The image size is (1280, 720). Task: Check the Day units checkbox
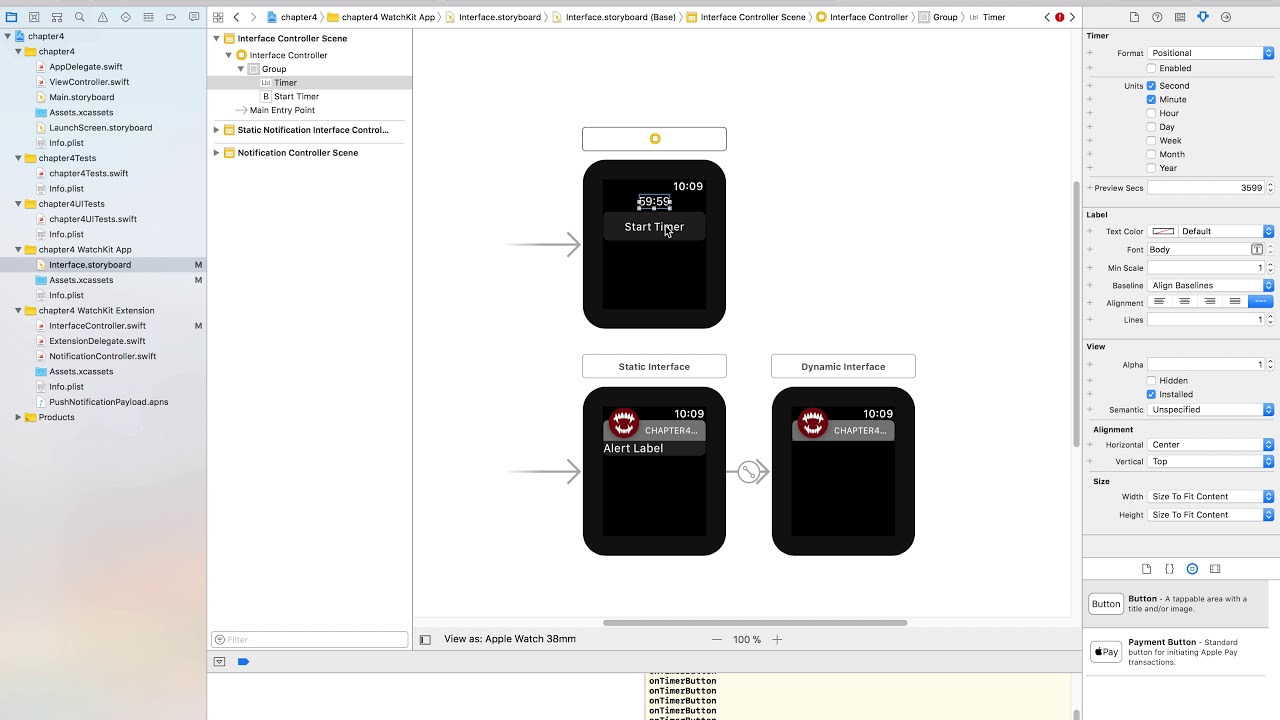coord(1151,127)
